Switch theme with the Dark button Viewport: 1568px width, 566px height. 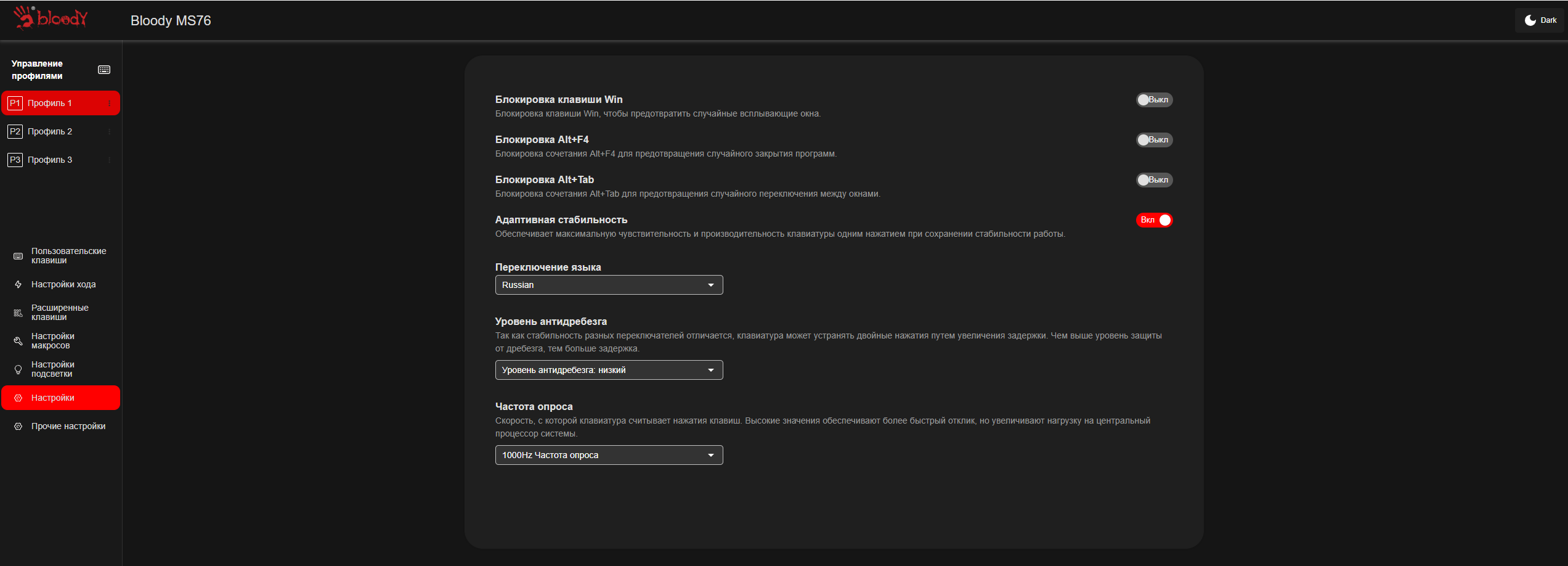point(1540,20)
